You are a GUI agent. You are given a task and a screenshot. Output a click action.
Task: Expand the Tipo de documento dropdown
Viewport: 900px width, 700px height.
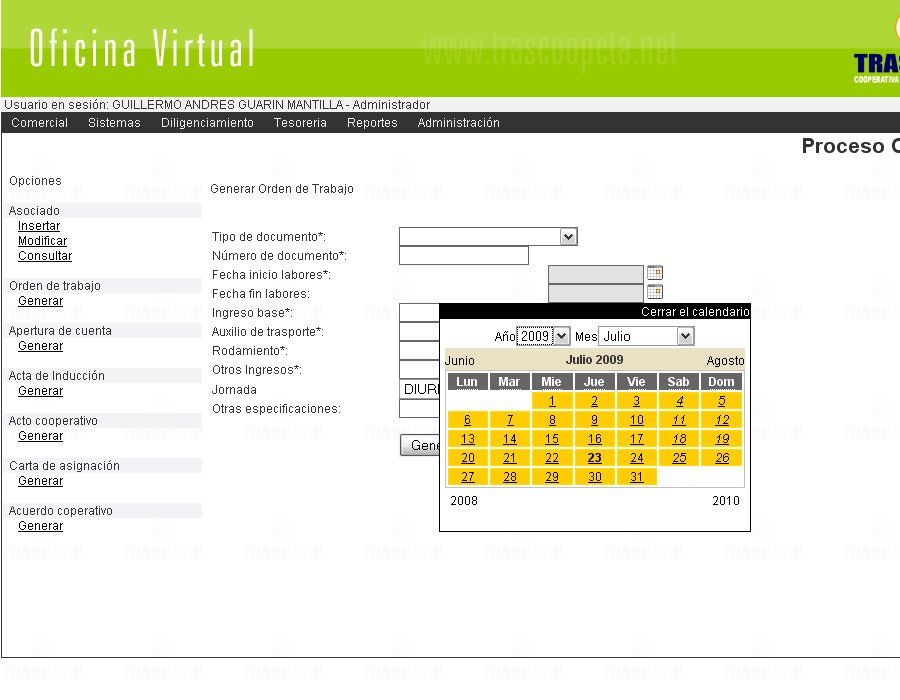pyautogui.click(x=568, y=237)
